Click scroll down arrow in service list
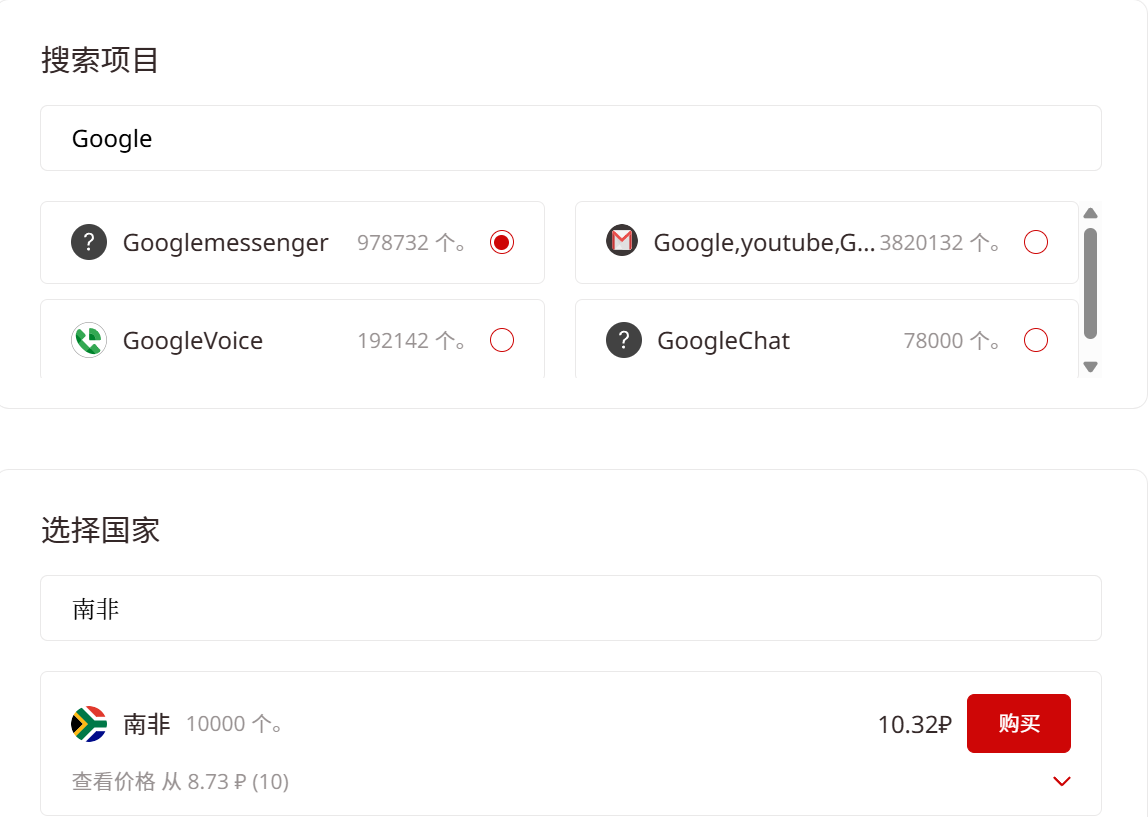 (x=1090, y=367)
